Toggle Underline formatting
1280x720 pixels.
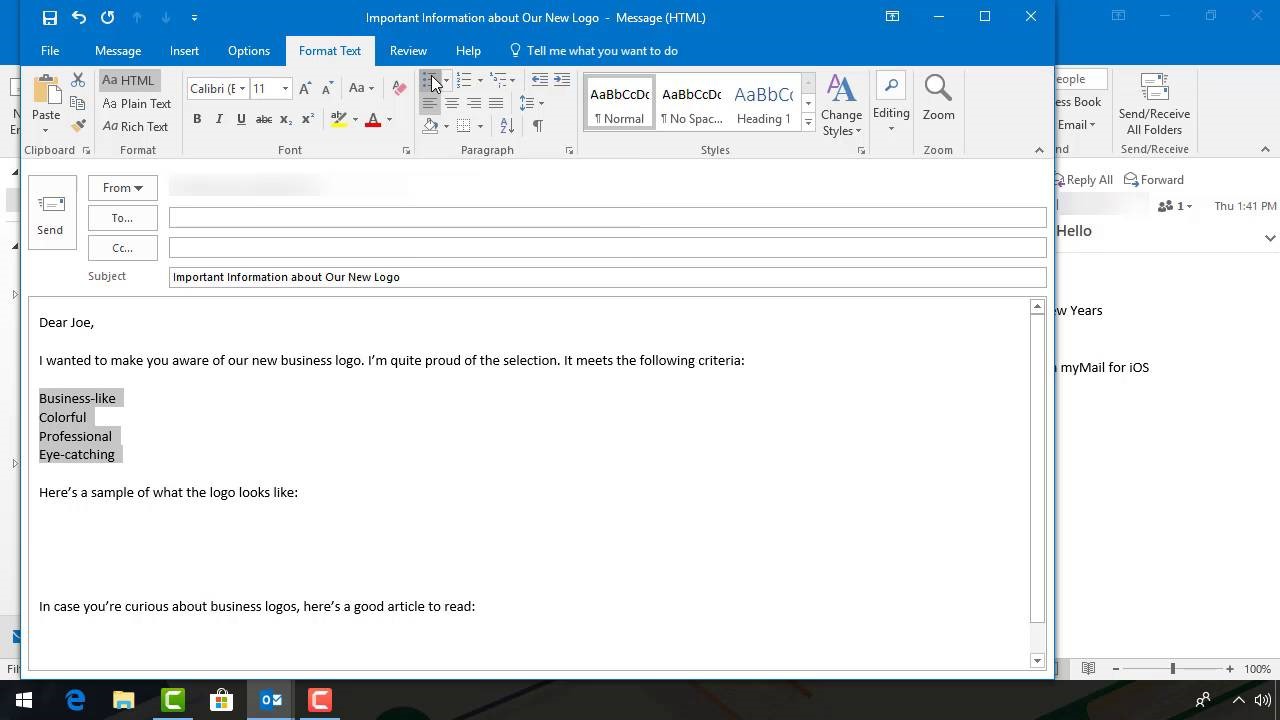[x=241, y=119]
